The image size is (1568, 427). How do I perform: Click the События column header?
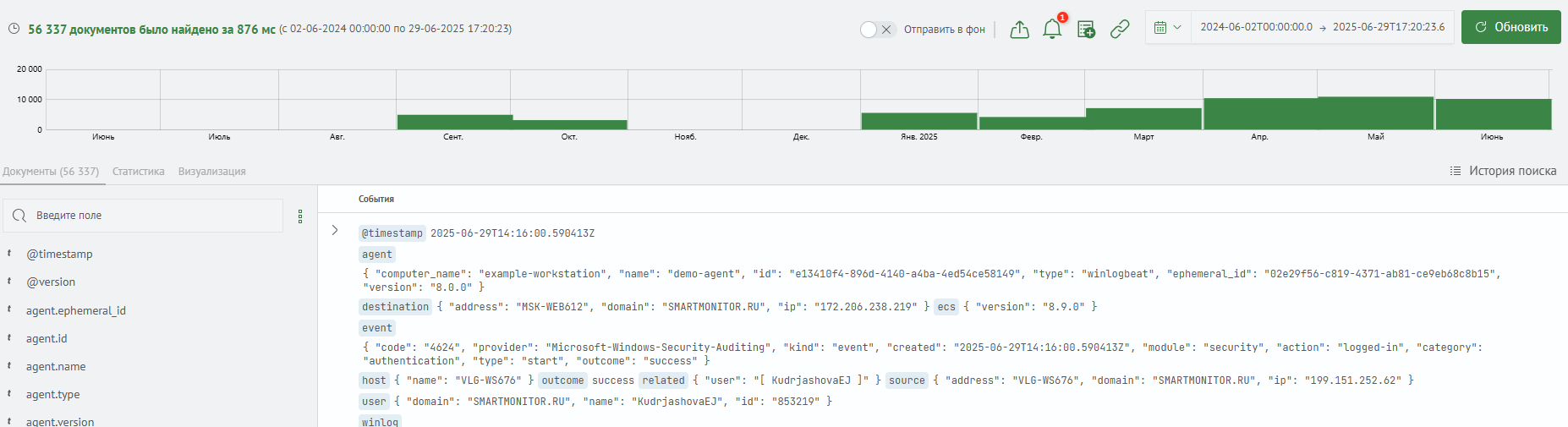pyautogui.click(x=376, y=200)
